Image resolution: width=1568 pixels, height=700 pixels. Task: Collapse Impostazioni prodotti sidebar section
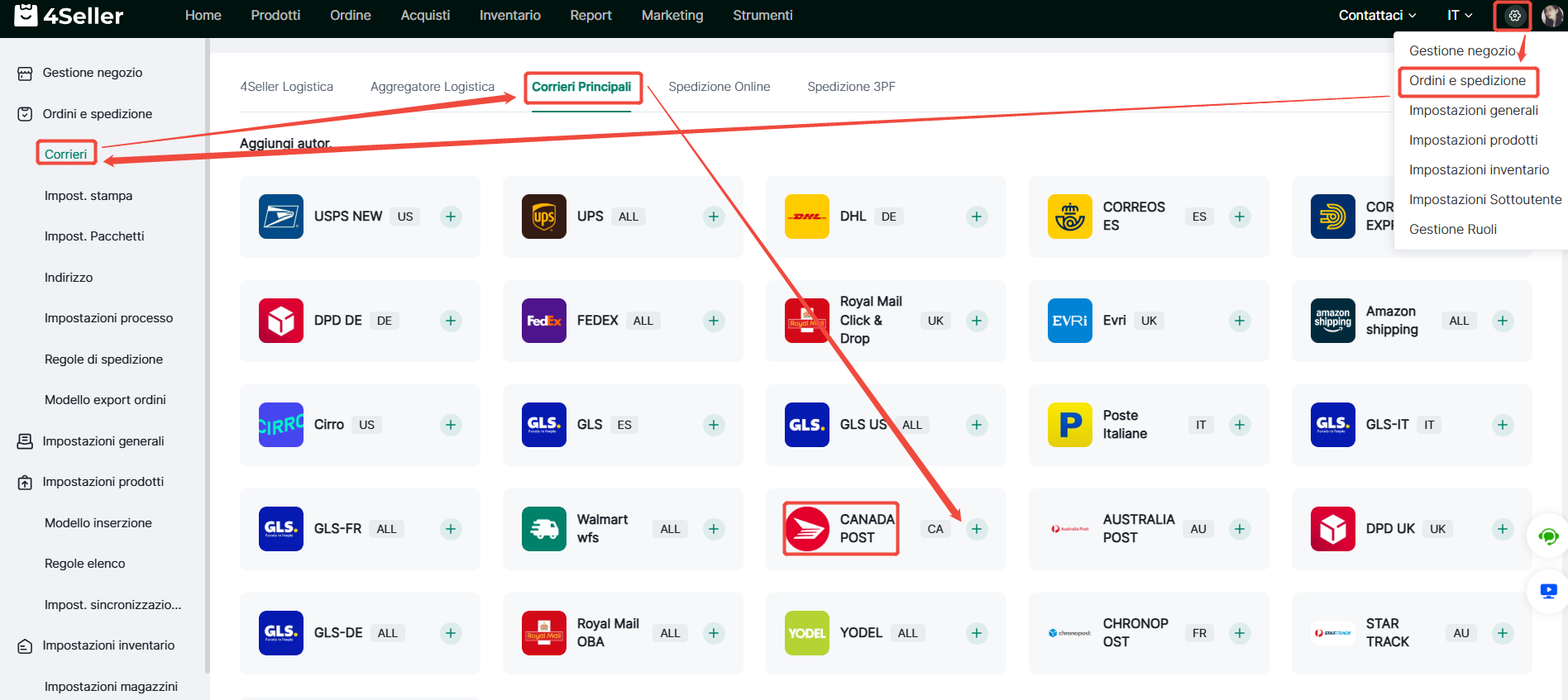[x=103, y=482]
